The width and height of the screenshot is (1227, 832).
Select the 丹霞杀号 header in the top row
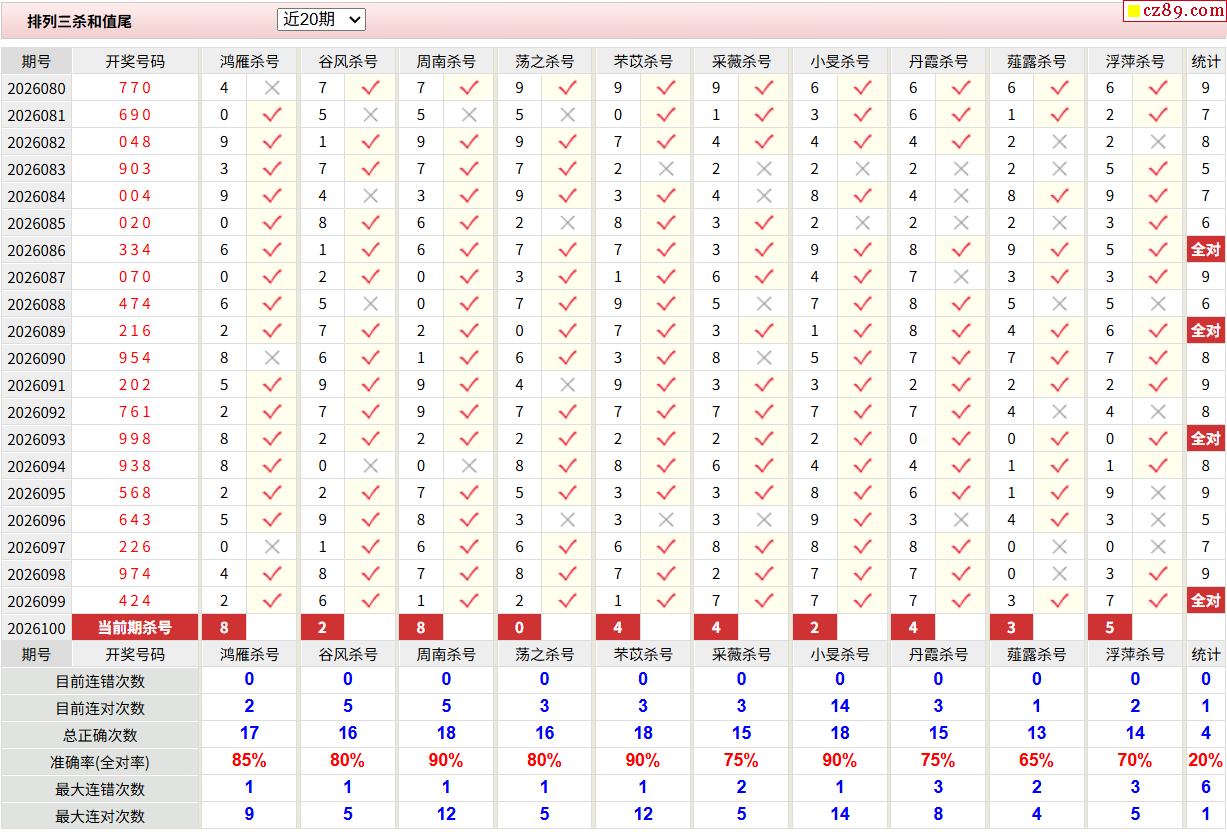click(938, 61)
